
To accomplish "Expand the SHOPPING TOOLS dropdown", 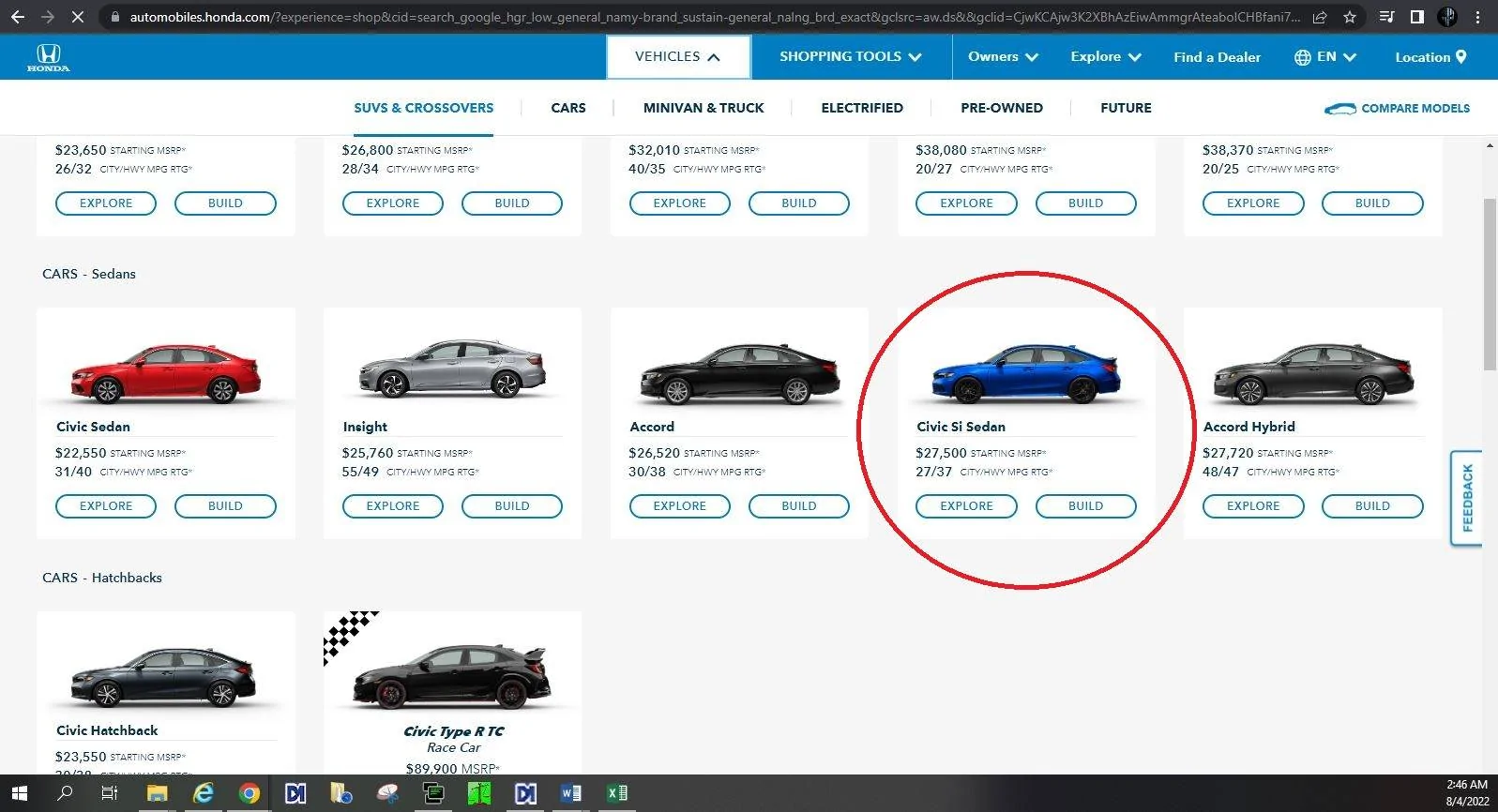I will tap(851, 57).
